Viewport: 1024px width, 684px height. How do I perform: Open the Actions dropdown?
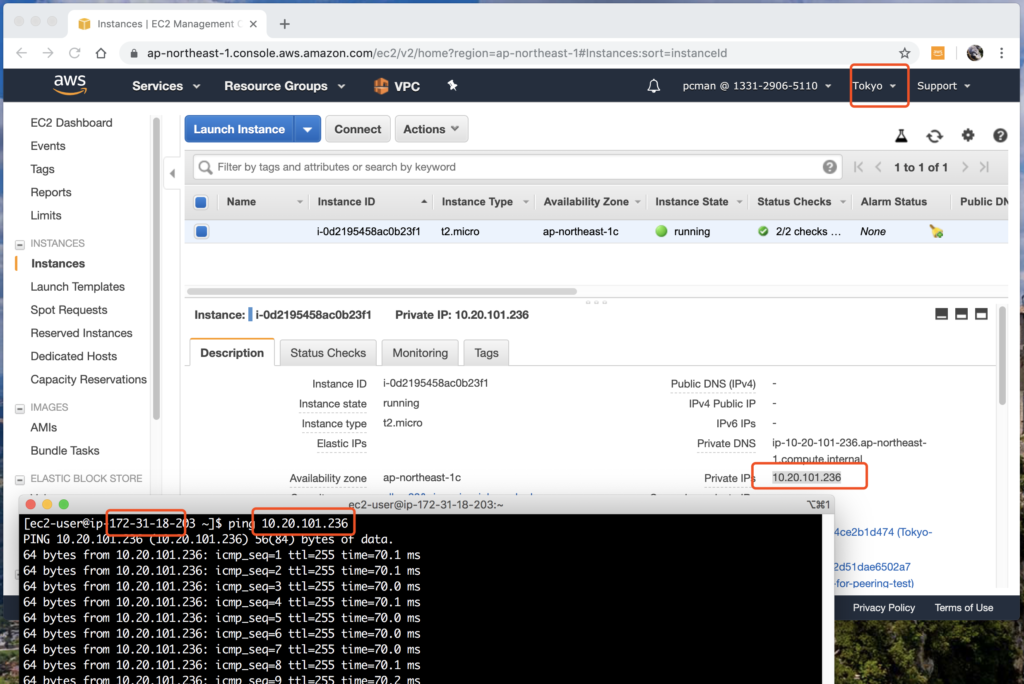[x=431, y=129]
